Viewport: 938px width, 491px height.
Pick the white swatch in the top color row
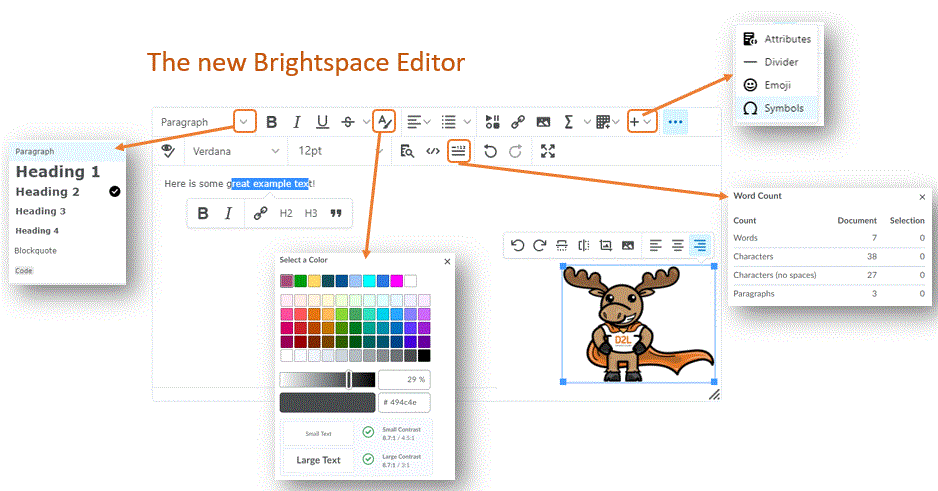tap(410, 280)
